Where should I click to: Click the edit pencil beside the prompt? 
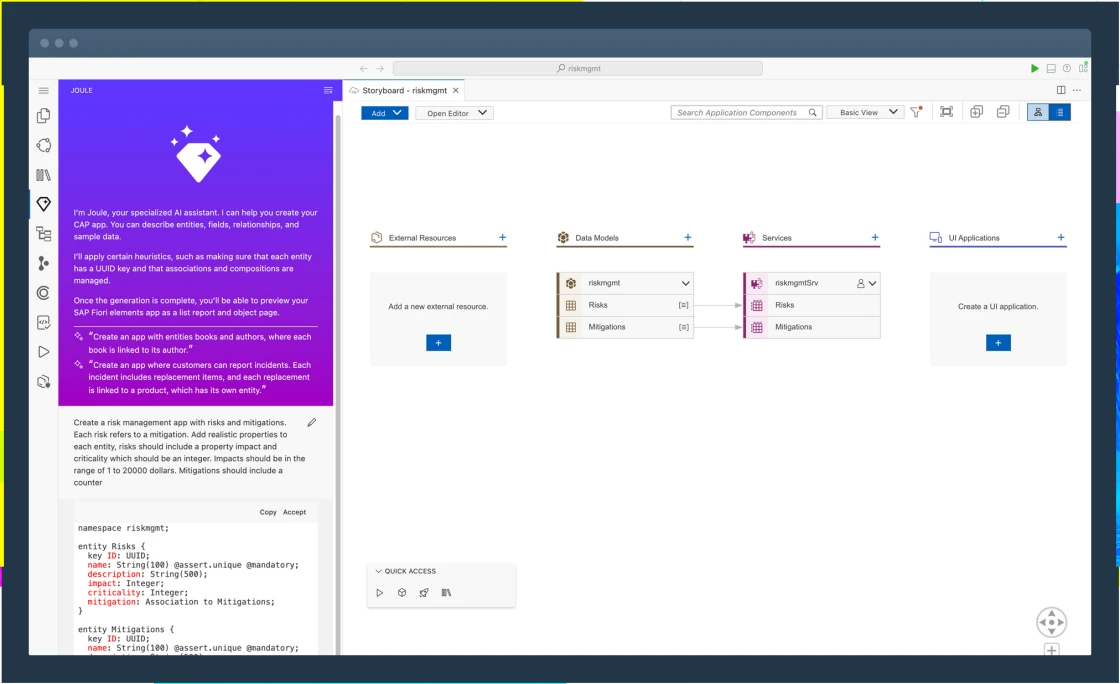point(312,423)
